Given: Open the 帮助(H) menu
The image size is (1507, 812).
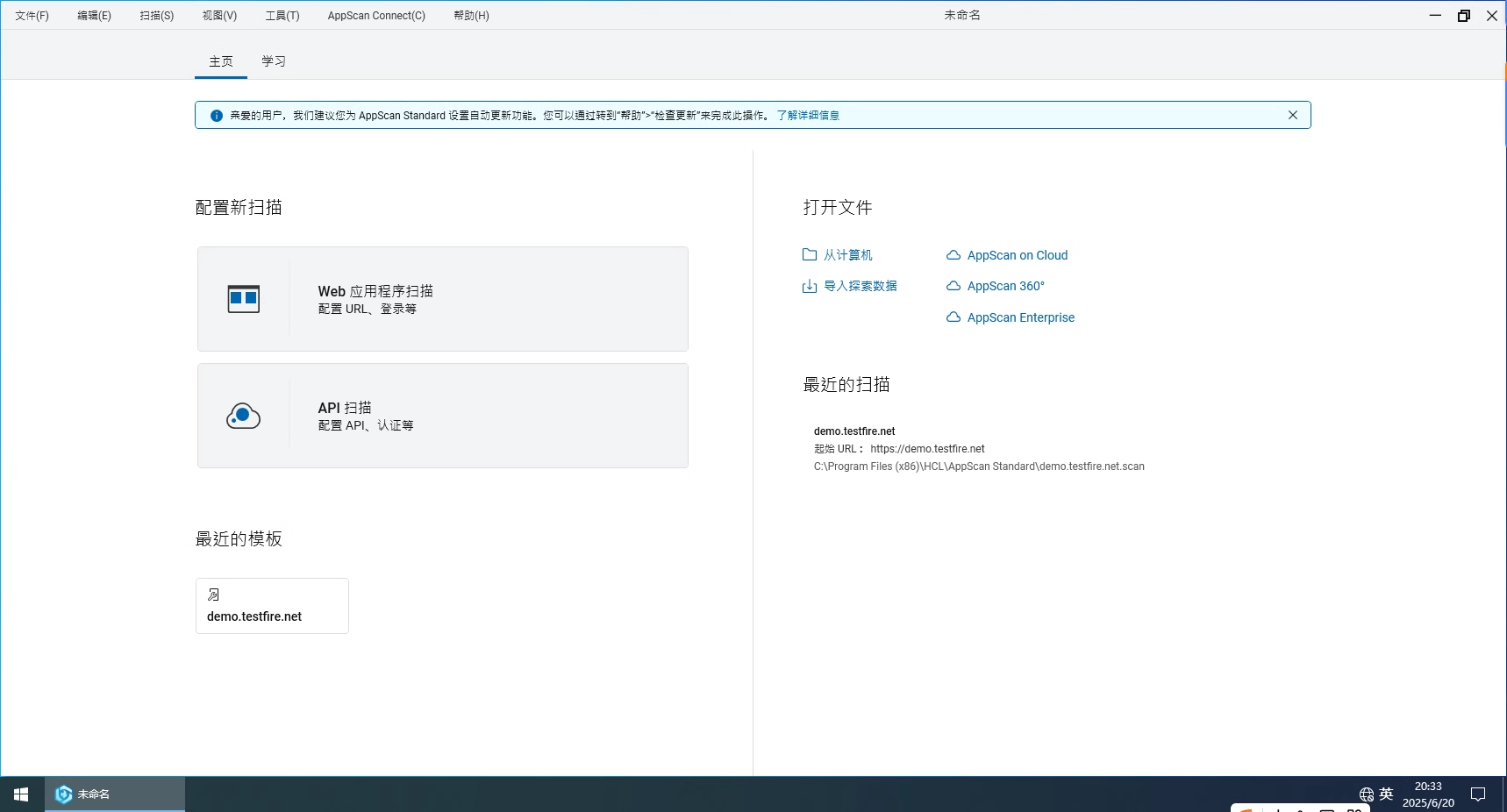Looking at the screenshot, I should click(x=471, y=16).
